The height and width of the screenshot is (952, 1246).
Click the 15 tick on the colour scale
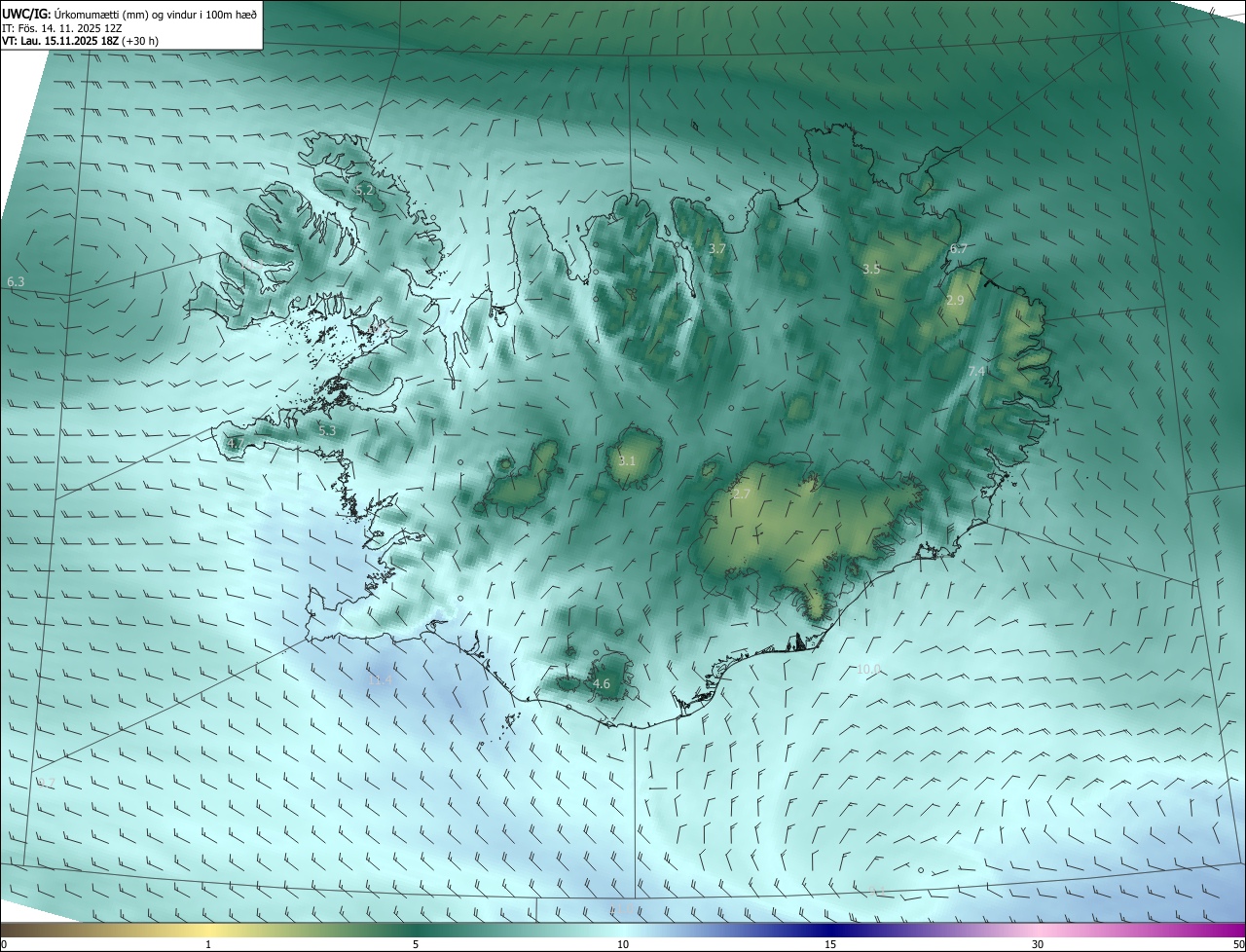click(x=830, y=944)
